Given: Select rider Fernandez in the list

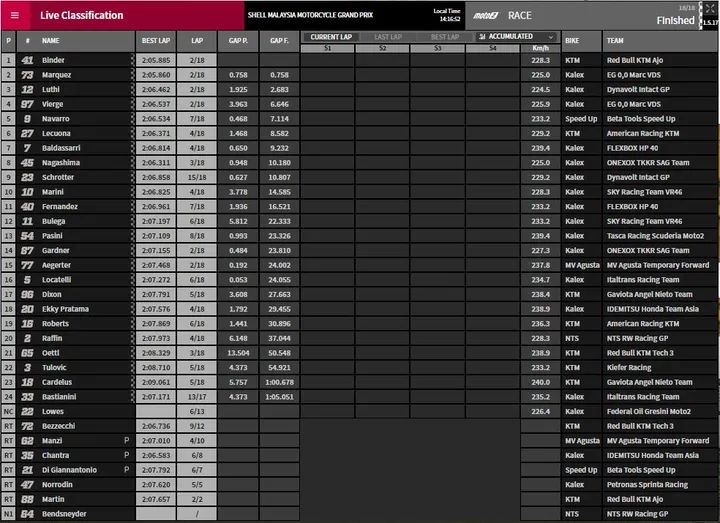Looking at the screenshot, I should (60, 207).
